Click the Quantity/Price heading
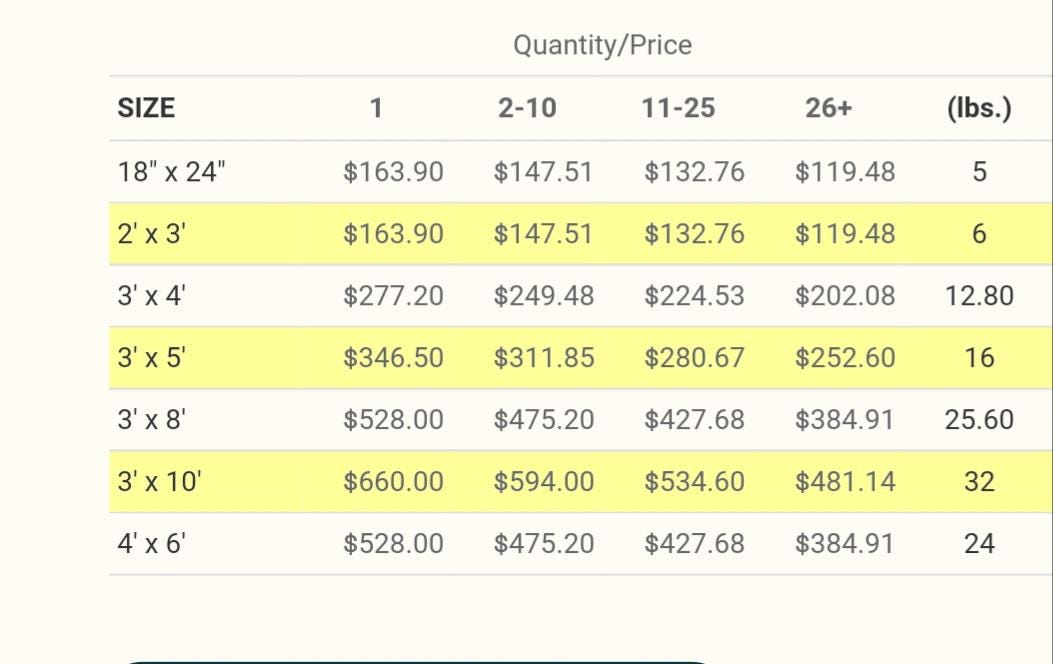 coord(602,45)
